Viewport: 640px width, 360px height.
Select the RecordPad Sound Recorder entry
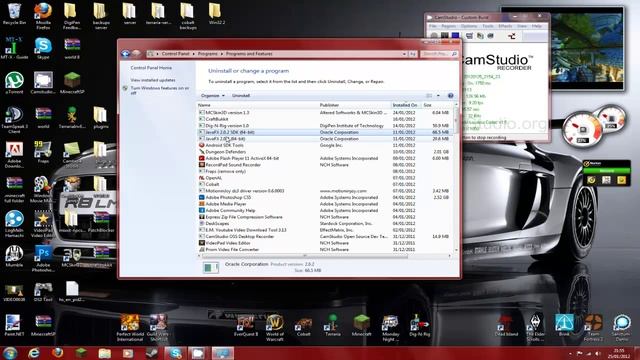tap(324, 165)
